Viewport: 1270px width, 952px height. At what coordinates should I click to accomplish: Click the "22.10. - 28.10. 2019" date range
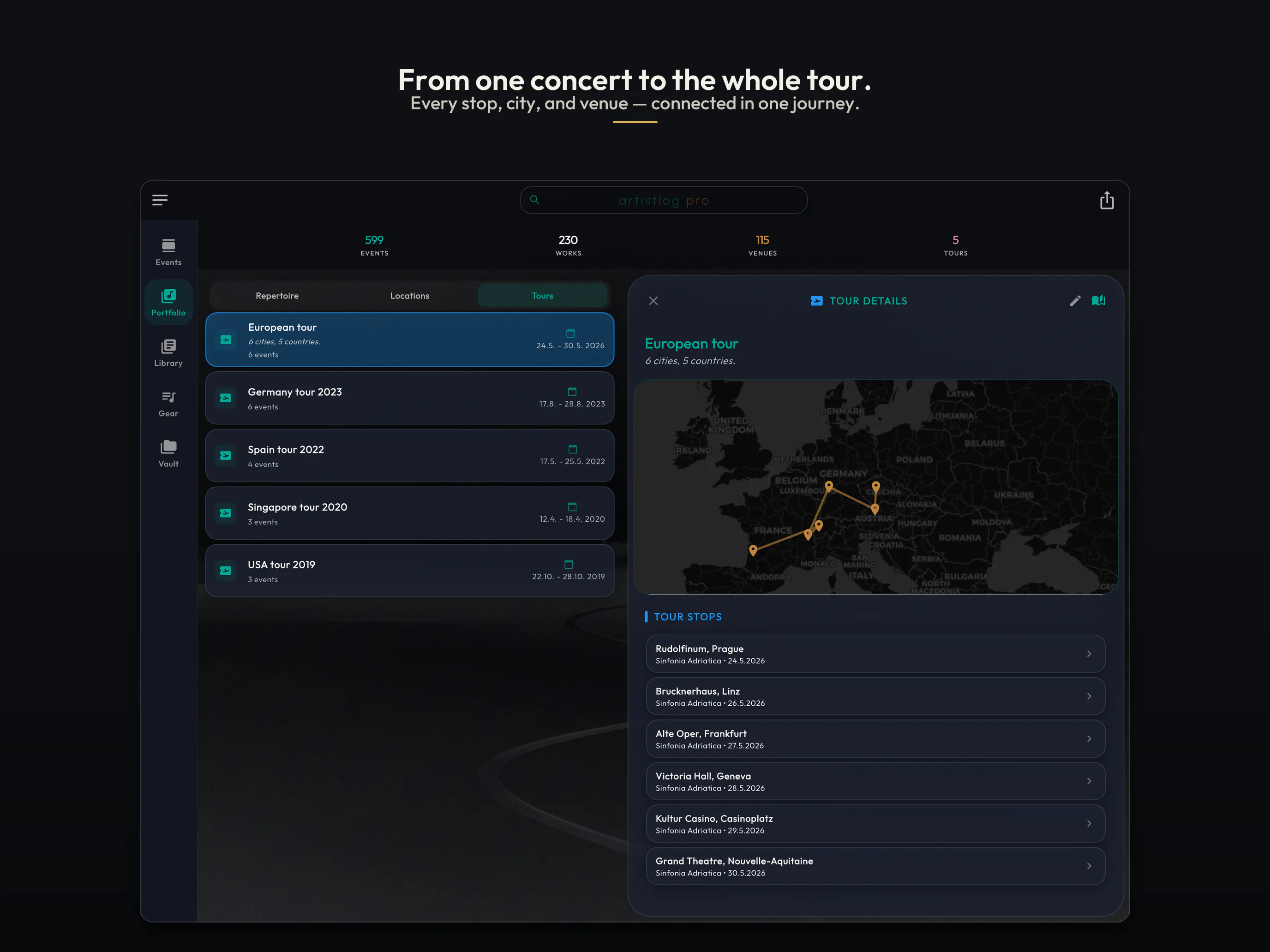(569, 576)
